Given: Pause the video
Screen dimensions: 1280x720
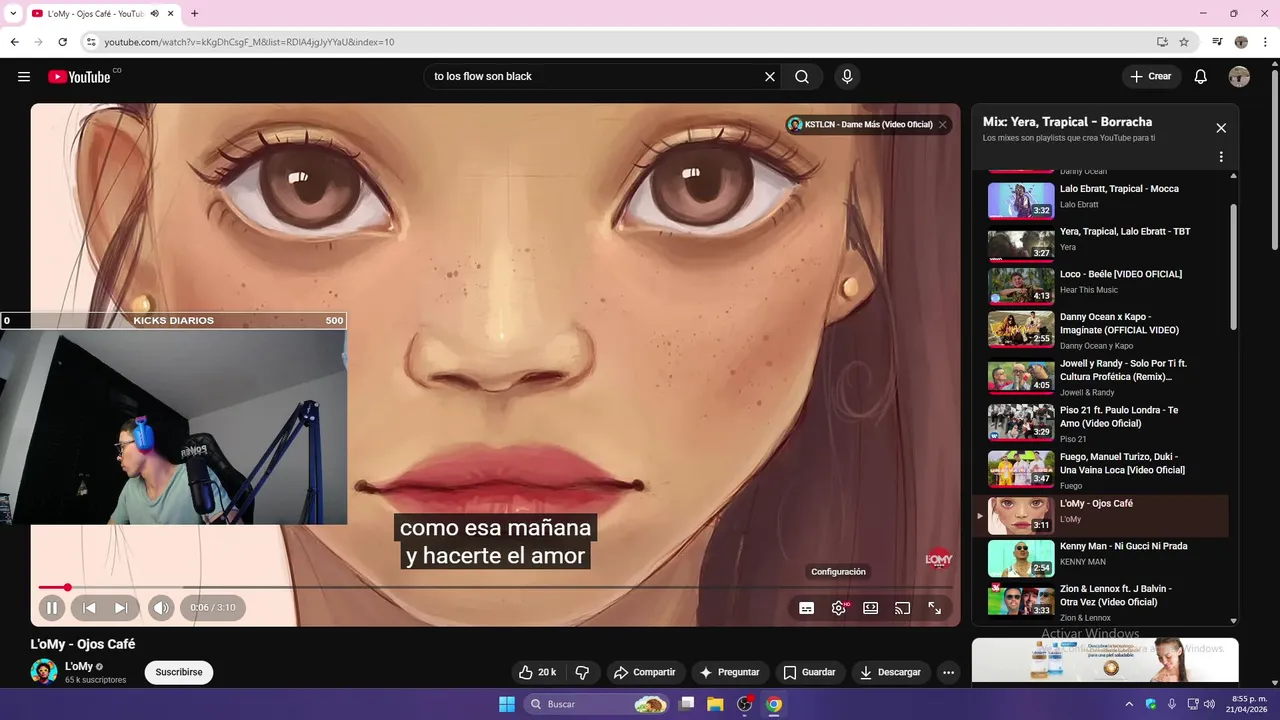Looking at the screenshot, I should pos(52,607).
